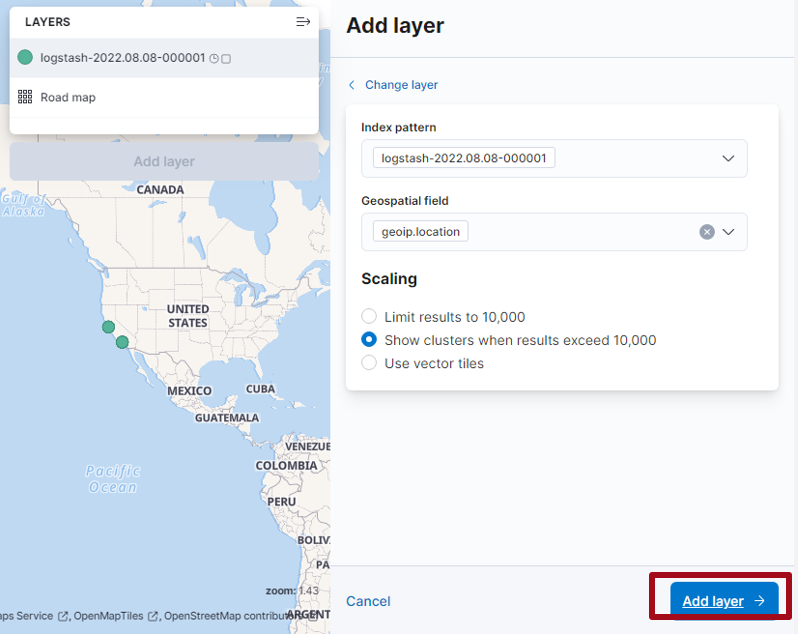The width and height of the screenshot is (800, 636).
Task: Clear the geoip.location field selection
Action: (707, 232)
